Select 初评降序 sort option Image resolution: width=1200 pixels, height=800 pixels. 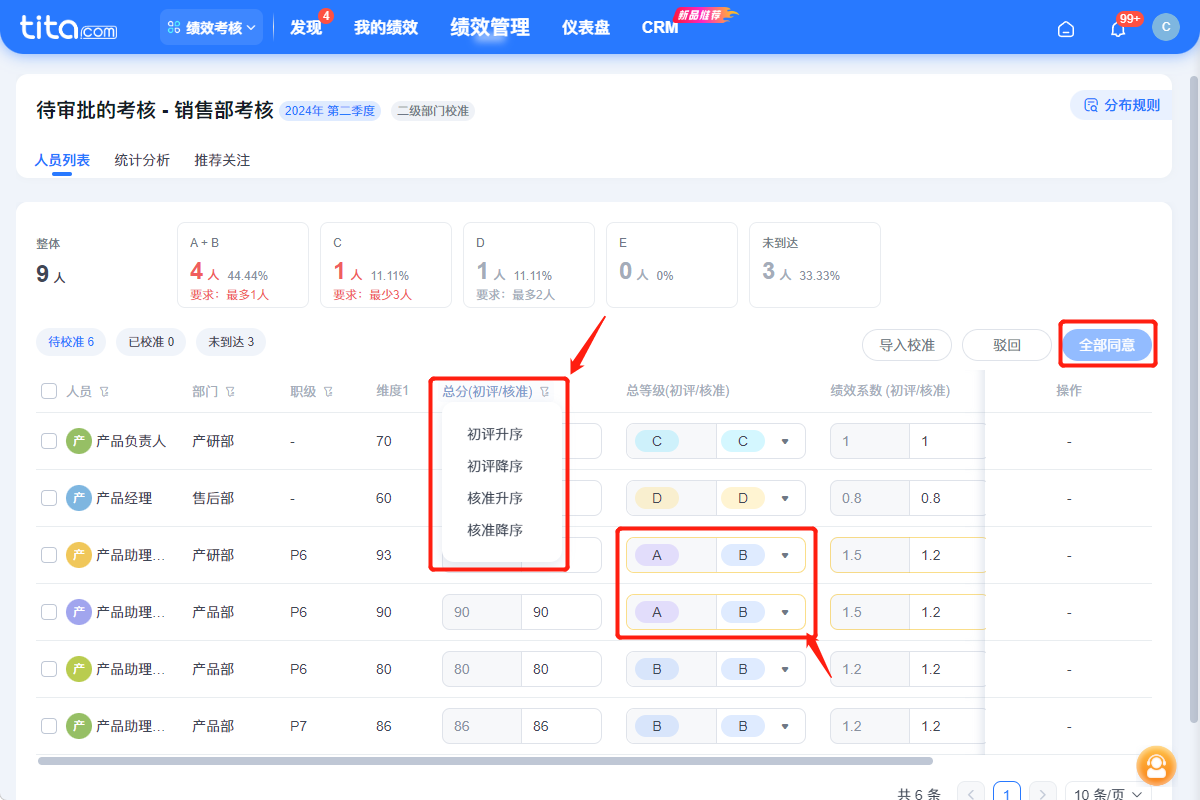pos(495,466)
